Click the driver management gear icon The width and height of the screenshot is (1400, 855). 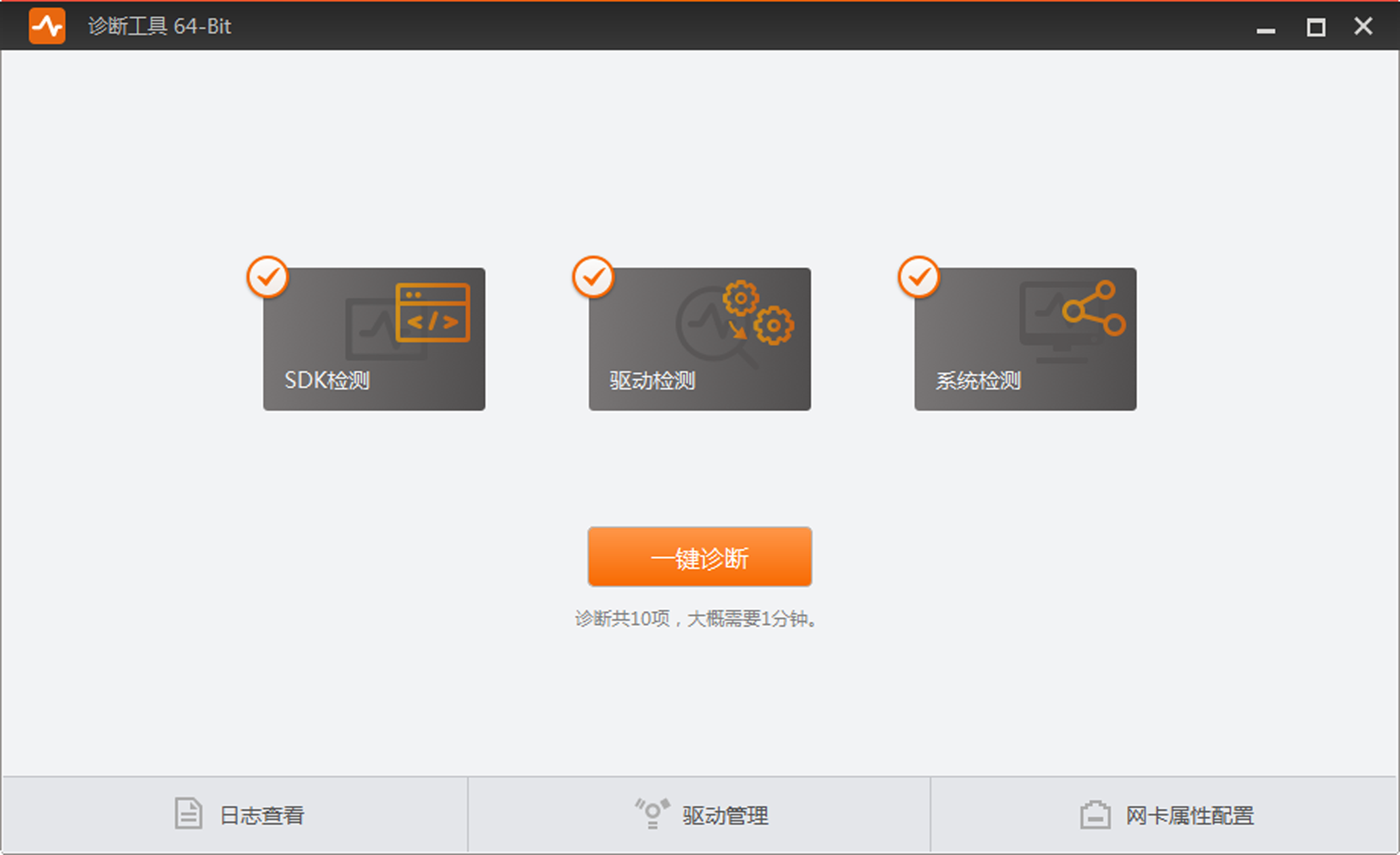click(652, 813)
